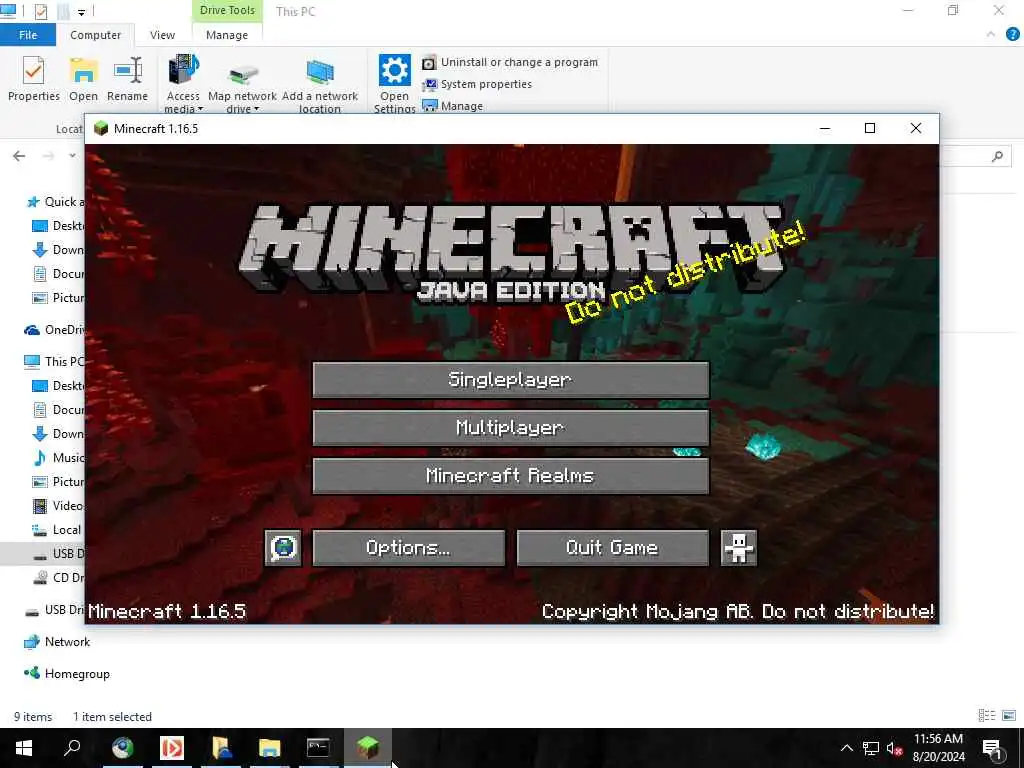Viewport: 1024px width, 768px height.
Task: Open Minecraft Options
Action: pos(409,547)
